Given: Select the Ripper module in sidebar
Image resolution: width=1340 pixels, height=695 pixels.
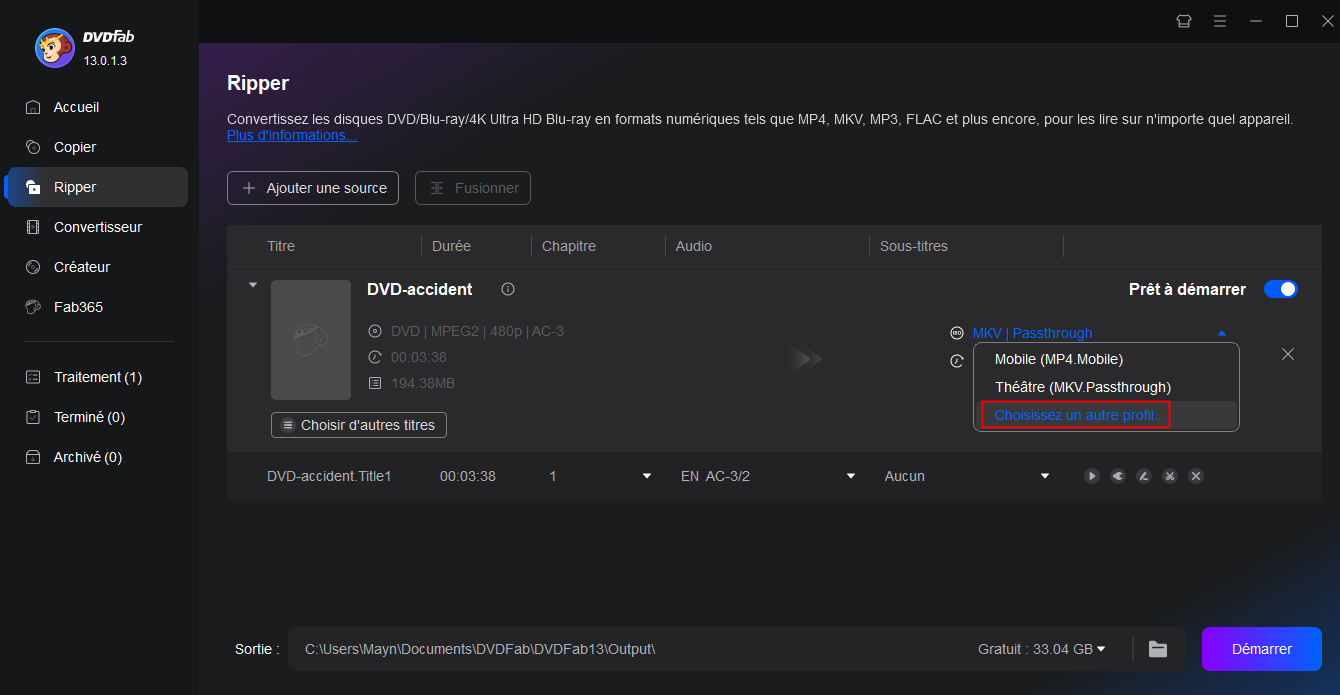Looking at the screenshot, I should [97, 187].
